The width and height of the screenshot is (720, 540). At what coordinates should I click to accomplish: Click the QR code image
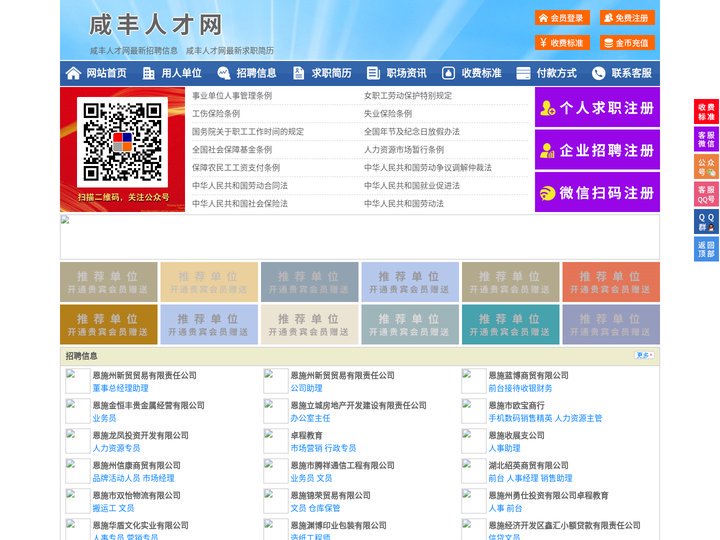[122, 142]
